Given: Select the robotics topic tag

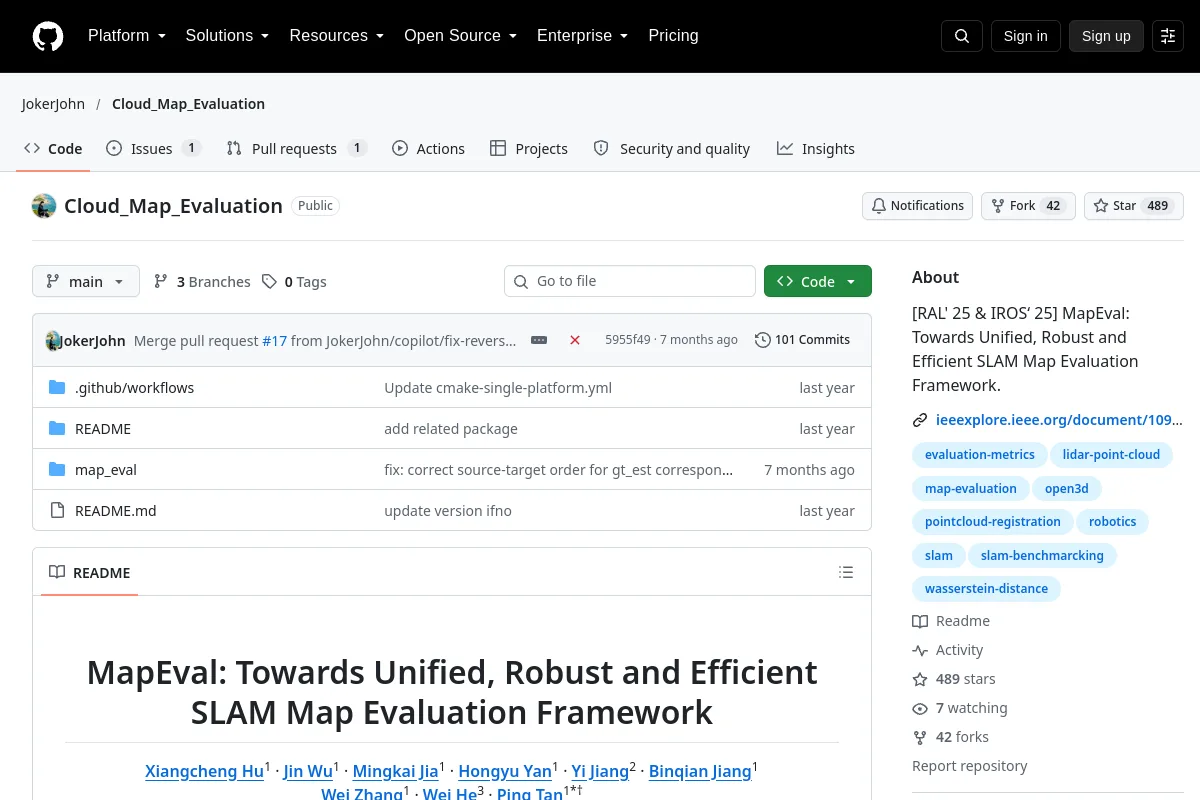Looking at the screenshot, I should tap(1113, 522).
